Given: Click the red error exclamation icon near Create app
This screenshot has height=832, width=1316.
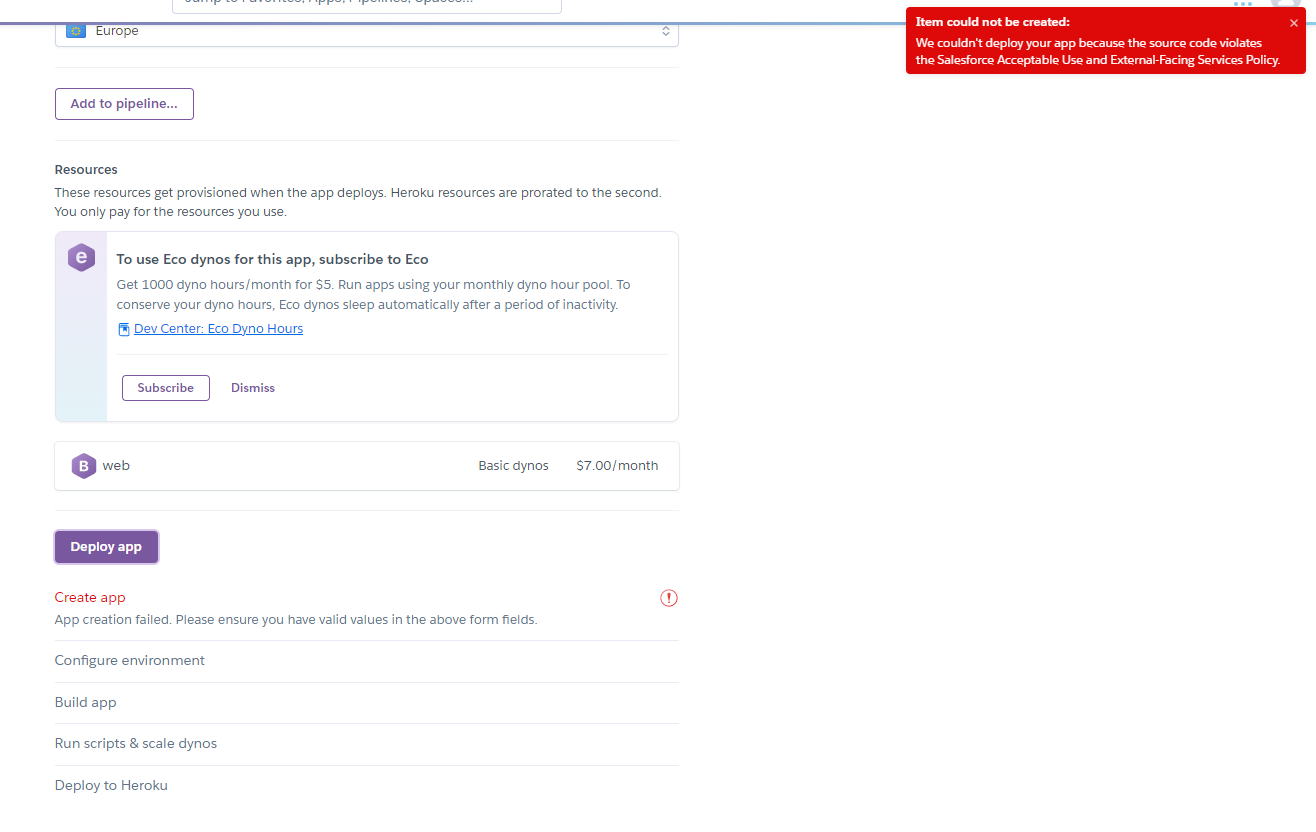Looking at the screenshot, I should point(668,597).
